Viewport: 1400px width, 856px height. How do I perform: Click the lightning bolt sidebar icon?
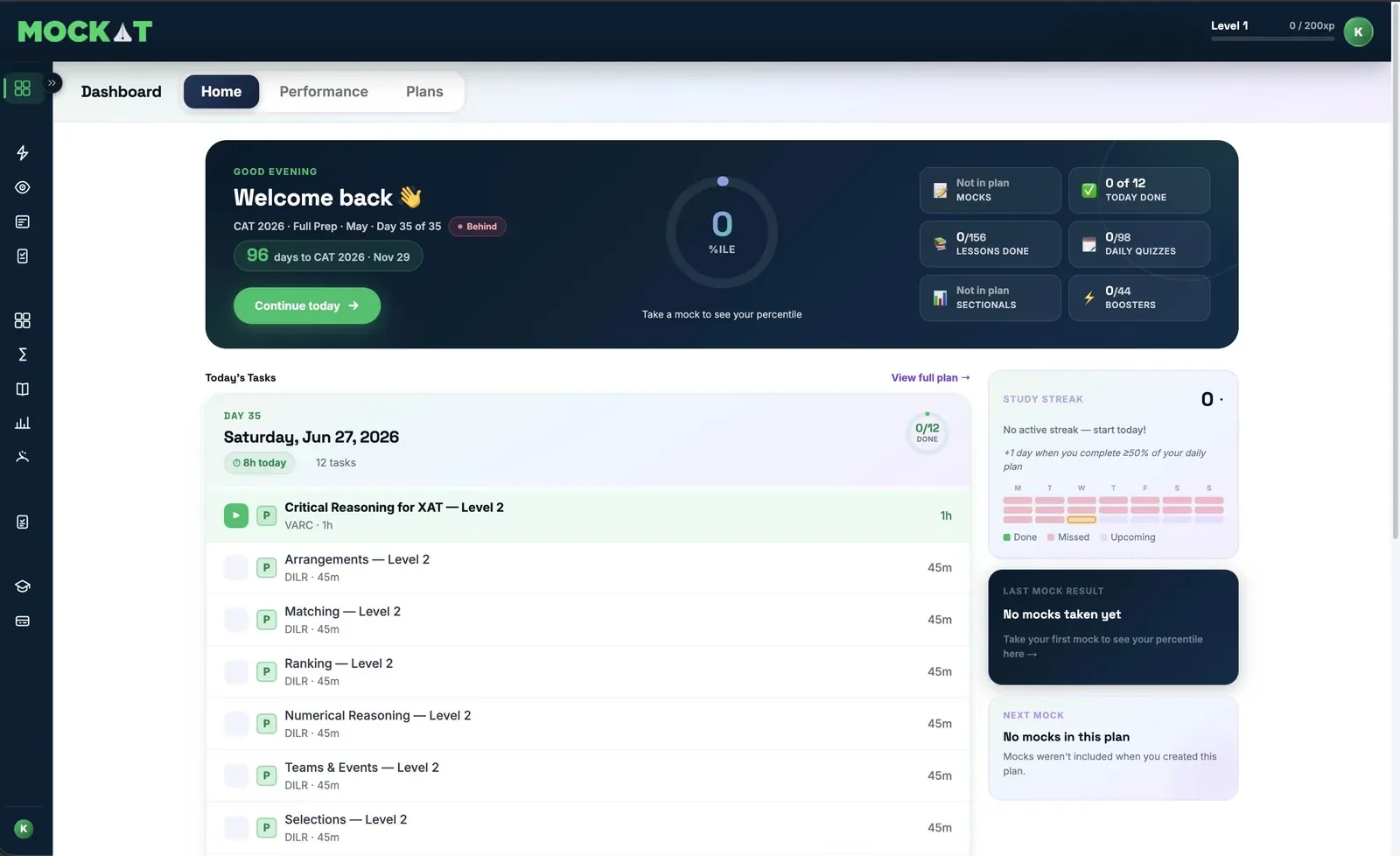click(x=23, y=153)
